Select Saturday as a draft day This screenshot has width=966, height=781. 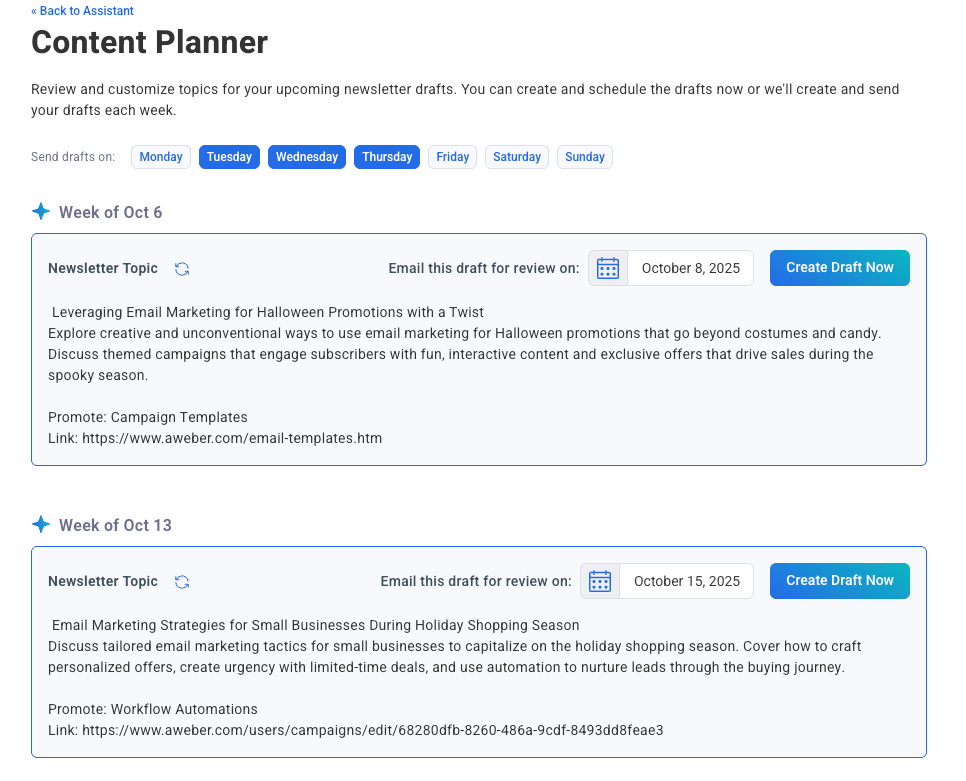tap(517, 157)
